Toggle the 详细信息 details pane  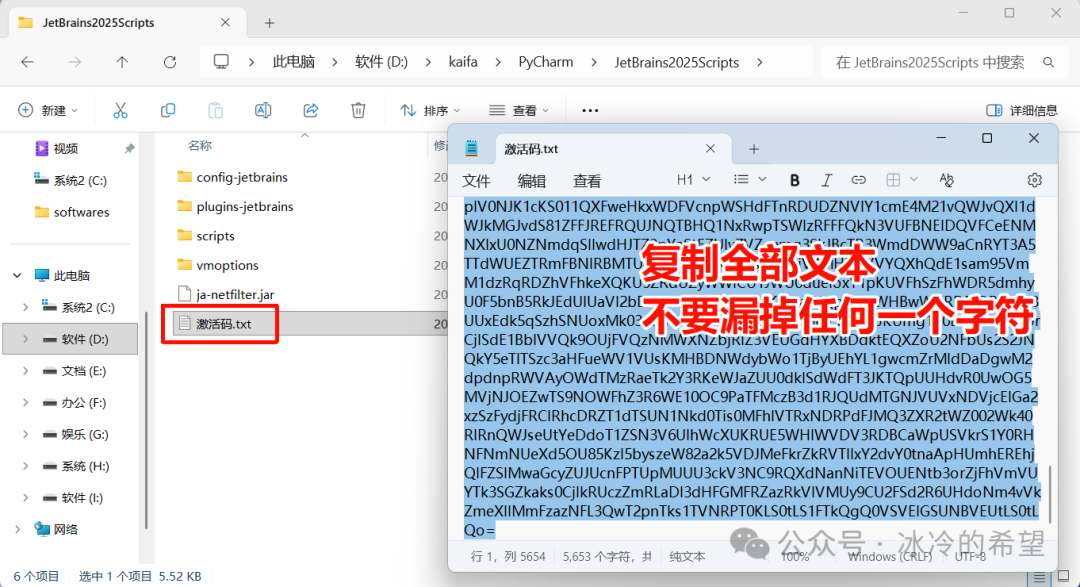click(1021, 110)
